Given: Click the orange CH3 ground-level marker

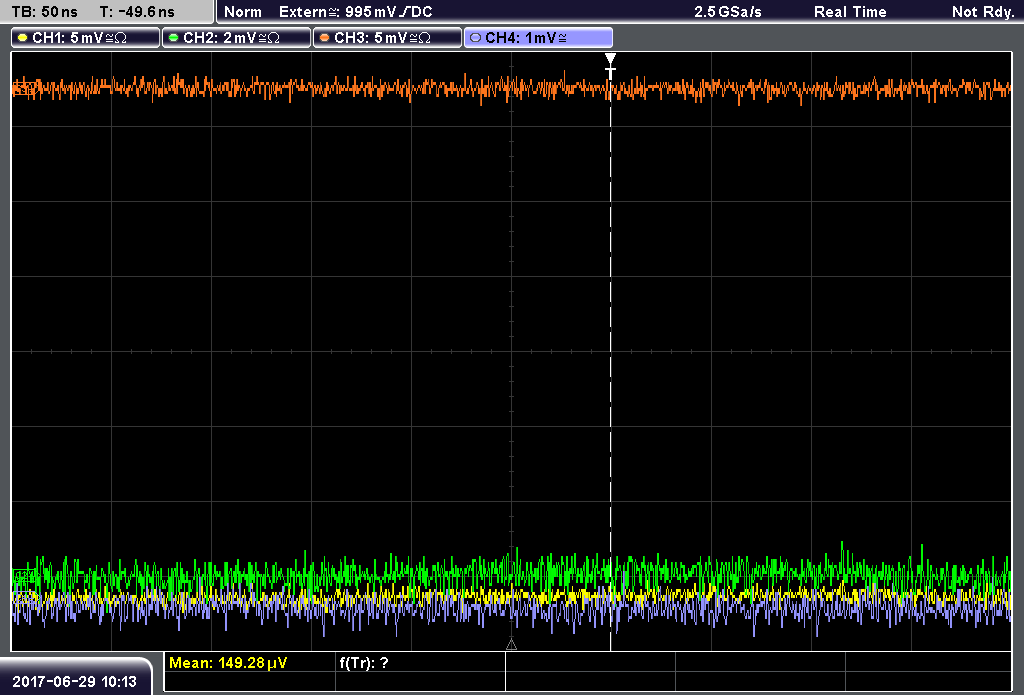Looking at the screenshot, I should [x=24, y=88].
